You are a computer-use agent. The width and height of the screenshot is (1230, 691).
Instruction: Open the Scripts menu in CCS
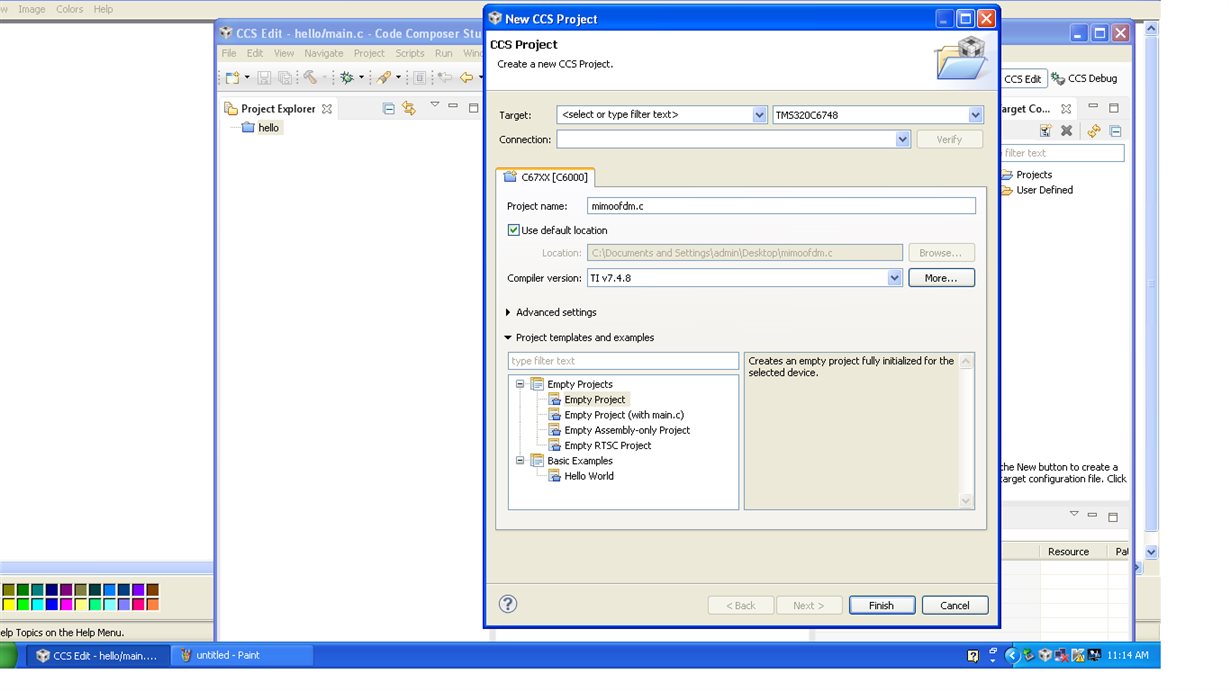(x=410, y=53)
